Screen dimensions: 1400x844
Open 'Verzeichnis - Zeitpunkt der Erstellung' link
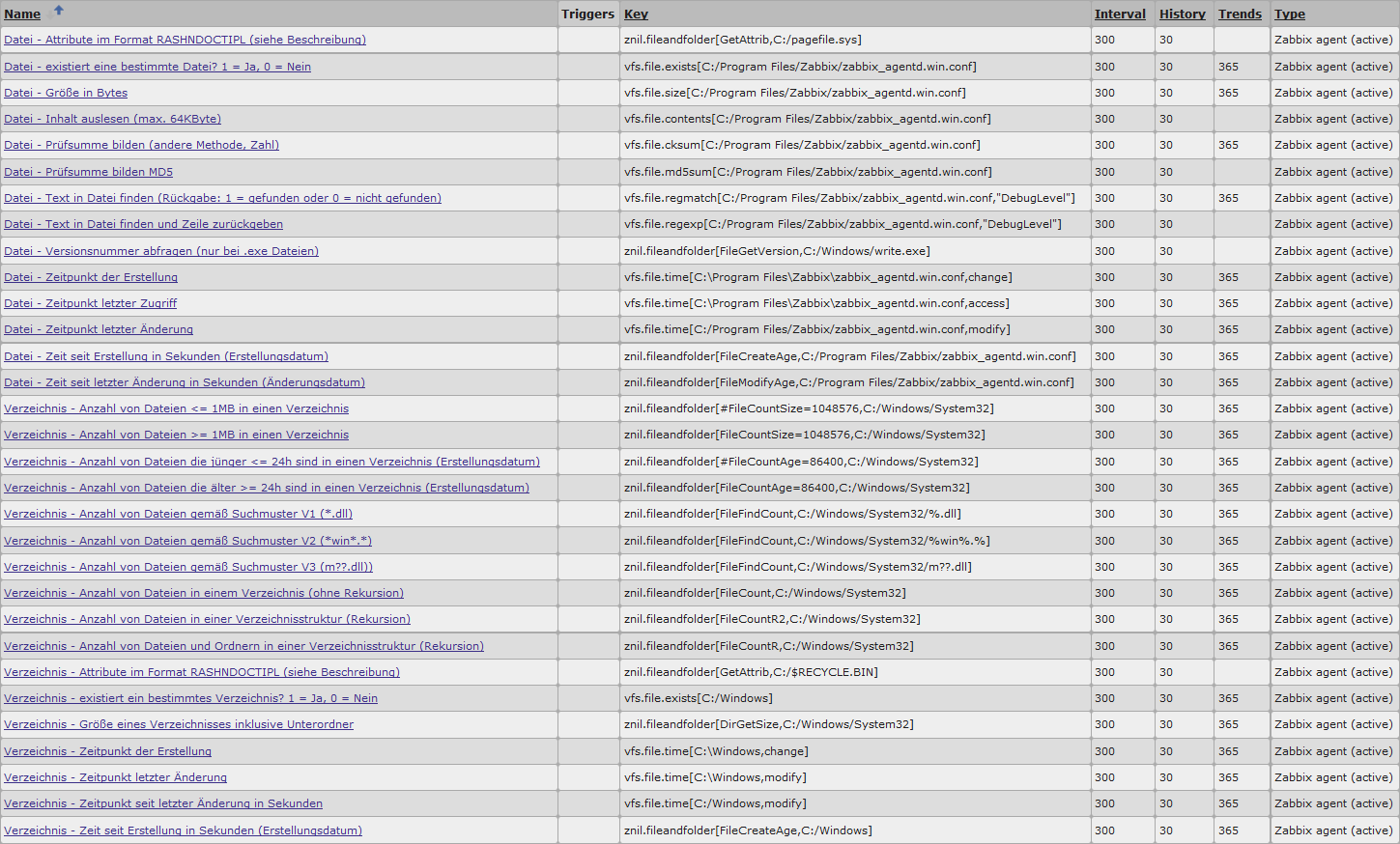[x=107, y=751]
